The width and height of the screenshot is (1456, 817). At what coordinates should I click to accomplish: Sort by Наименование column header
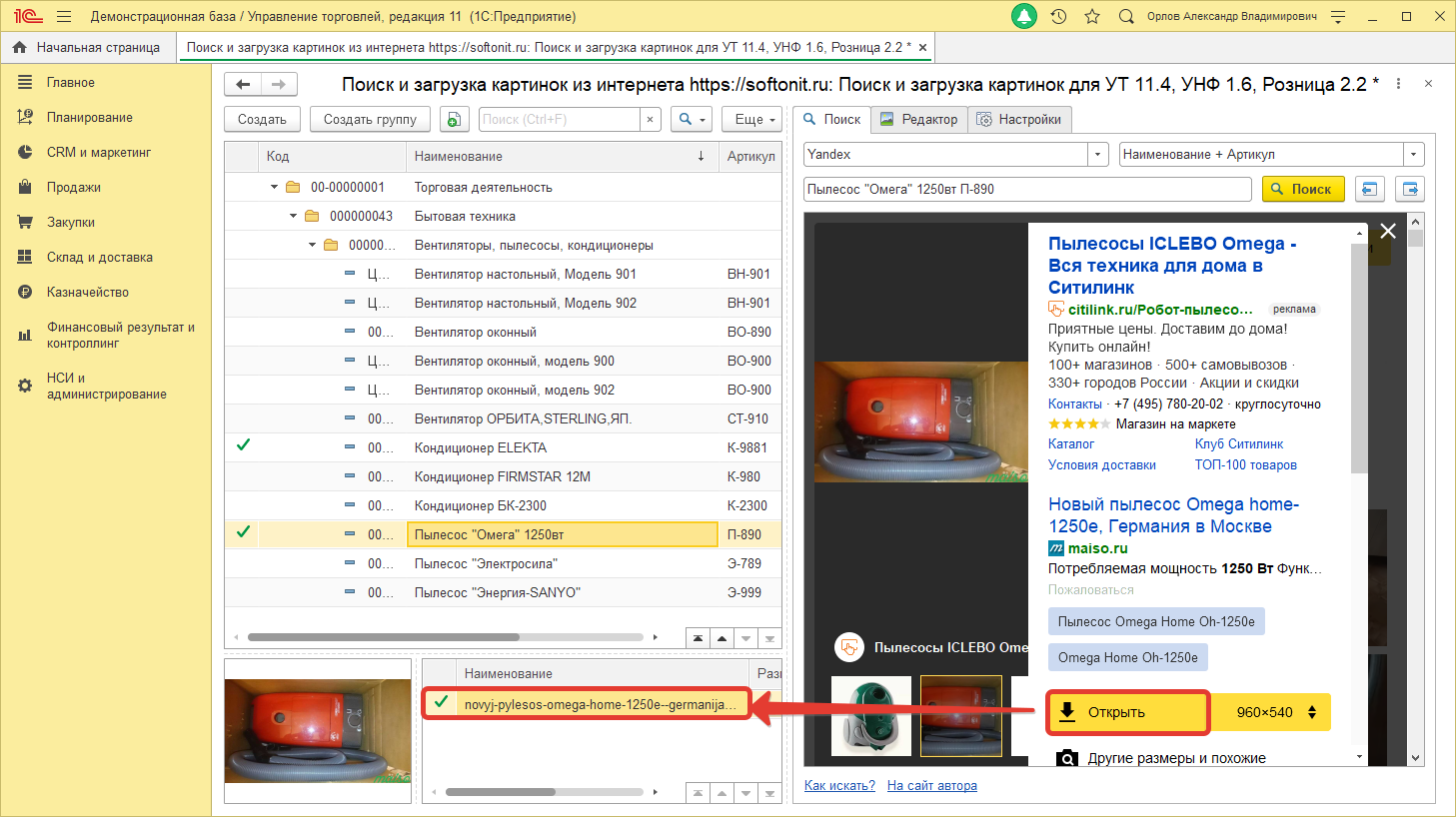pos(562,157)
